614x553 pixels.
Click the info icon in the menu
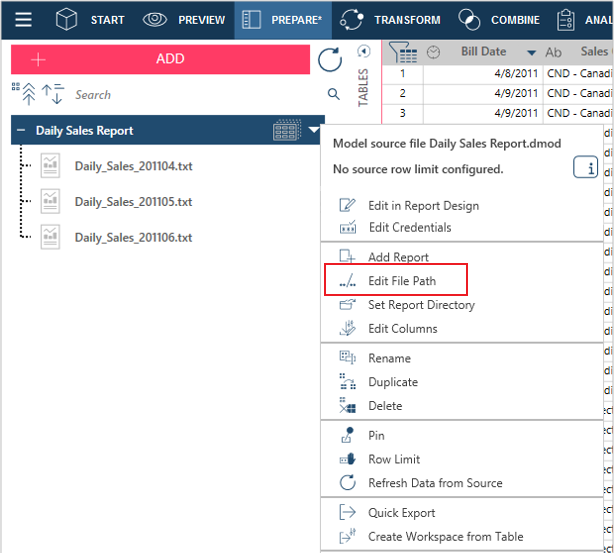(585, 168)
